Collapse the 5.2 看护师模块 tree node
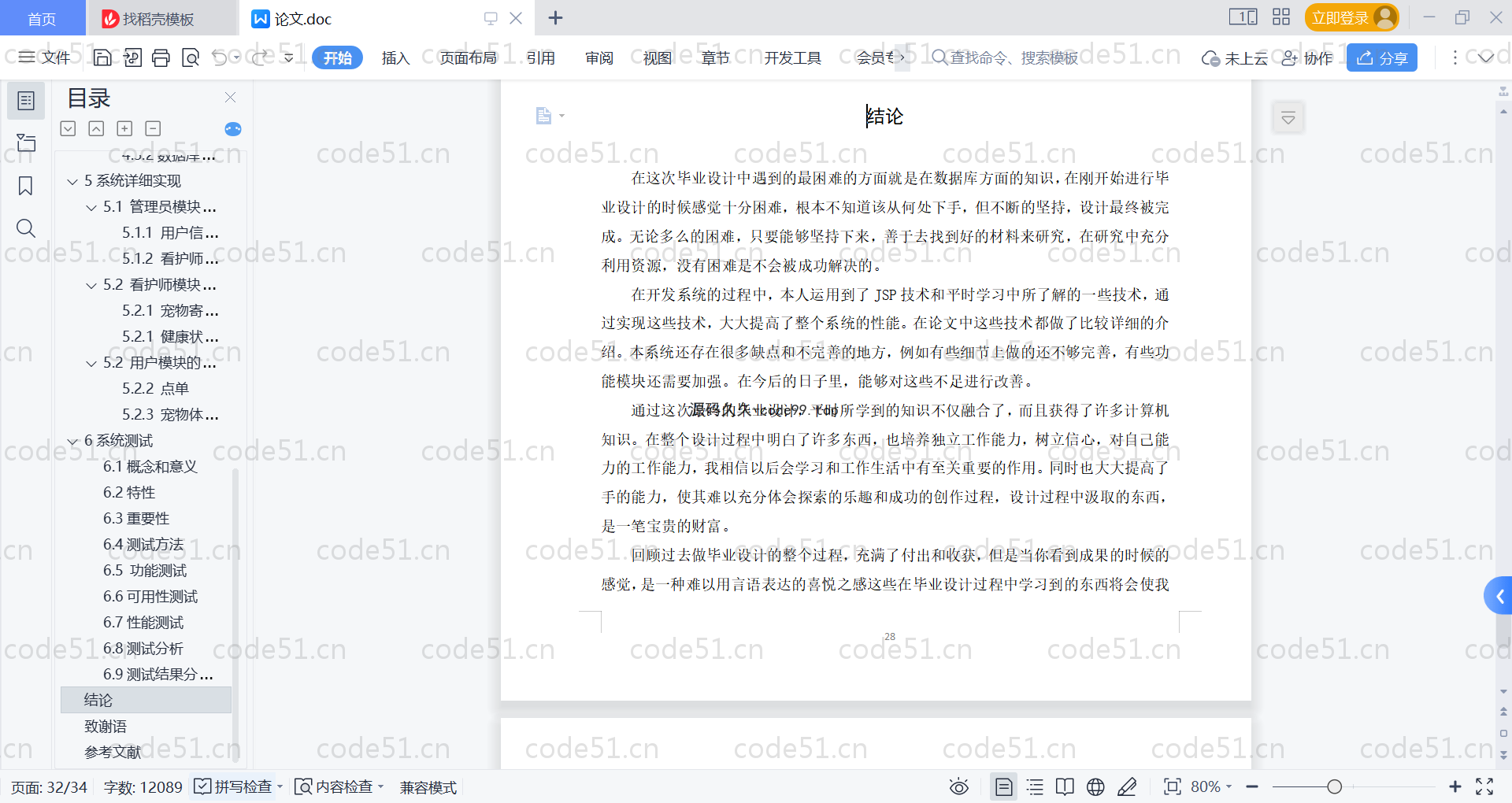1512x803 pixels. click(91, 286)
